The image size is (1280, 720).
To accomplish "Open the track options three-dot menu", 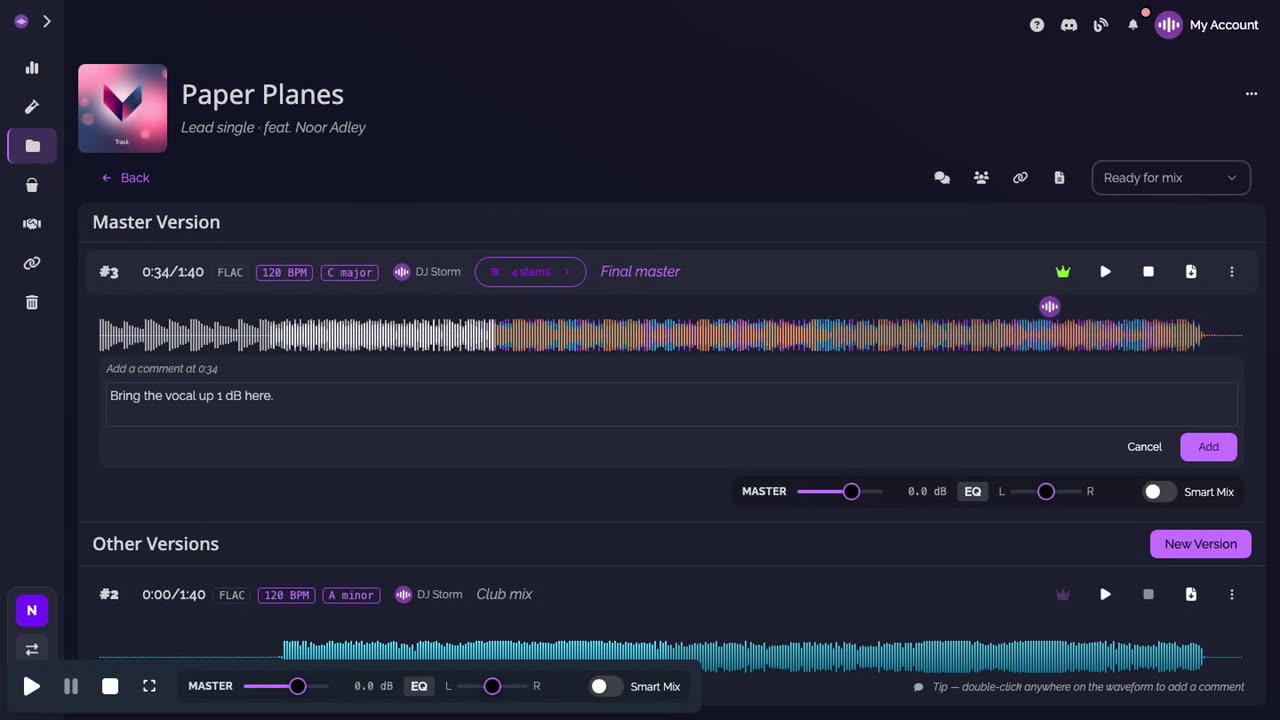I will click(1251, 94).
